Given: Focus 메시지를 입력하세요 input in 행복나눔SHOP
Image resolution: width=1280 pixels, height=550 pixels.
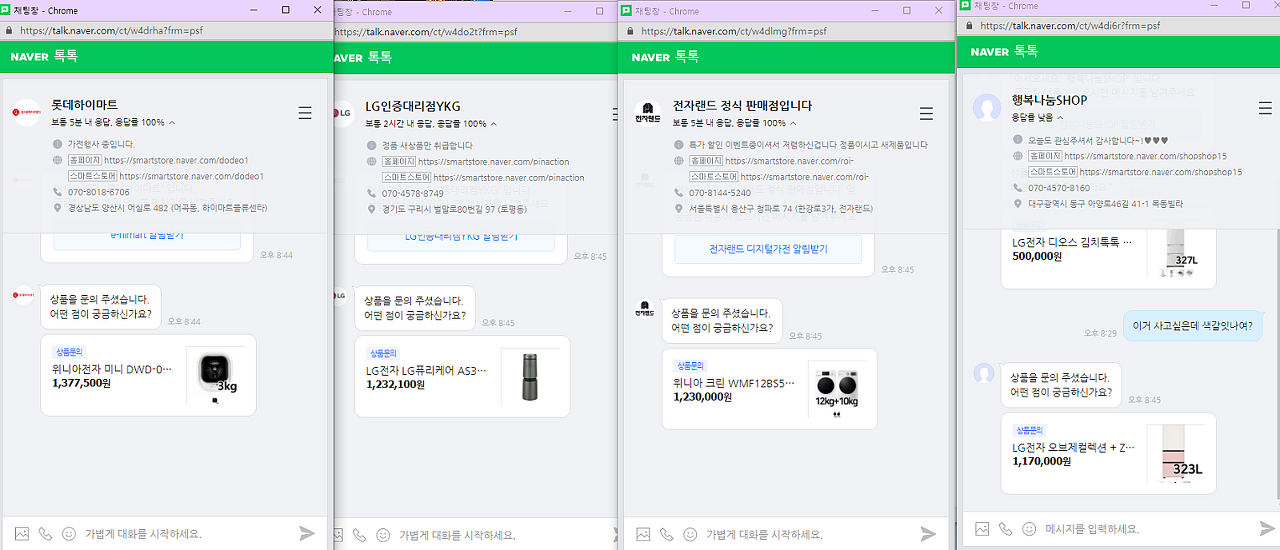Looking at the screenshot, I should click(x=1146, y=528).
